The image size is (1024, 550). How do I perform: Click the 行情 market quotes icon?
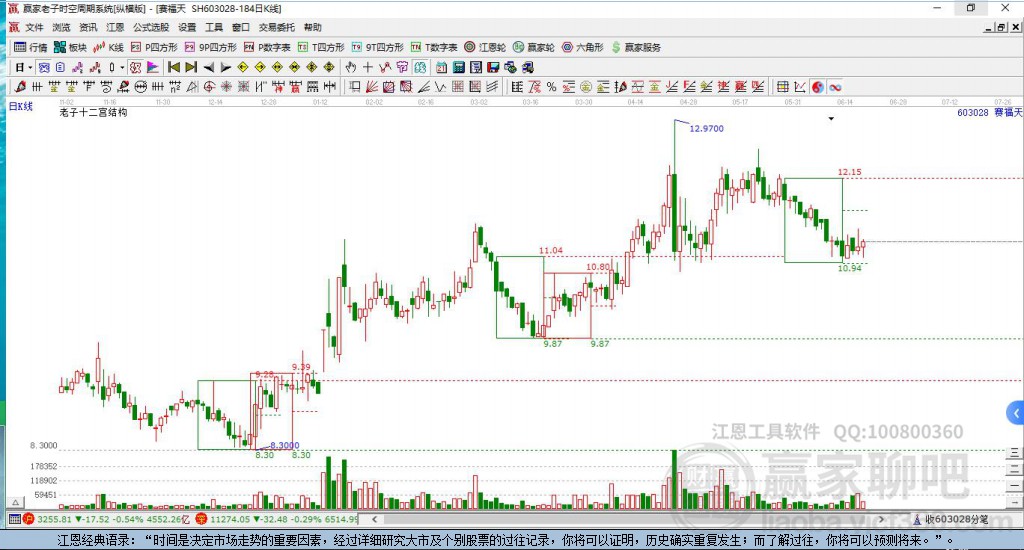click(x=31, y=47)
